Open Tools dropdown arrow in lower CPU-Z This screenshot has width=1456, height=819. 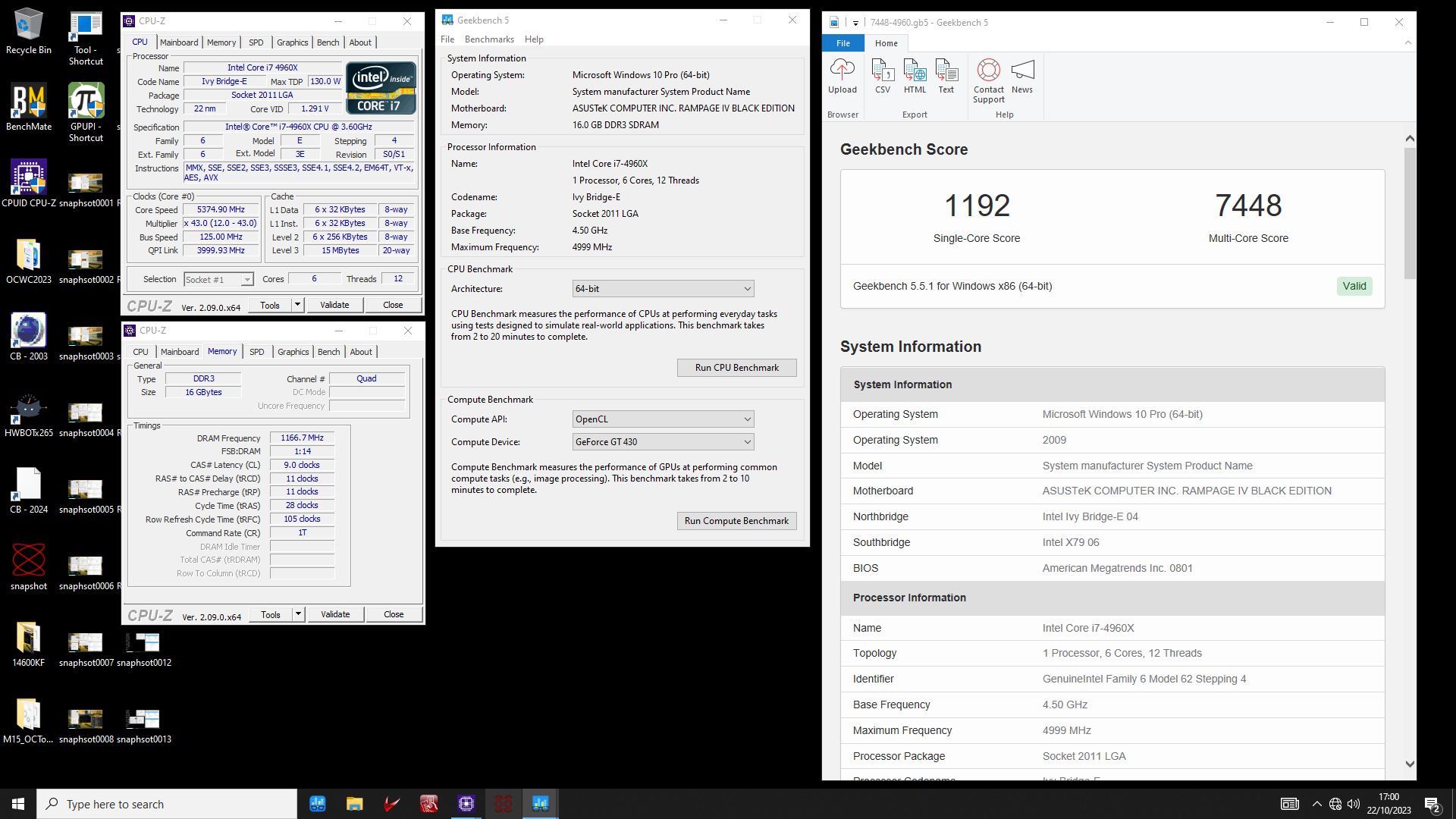[298, 614]
